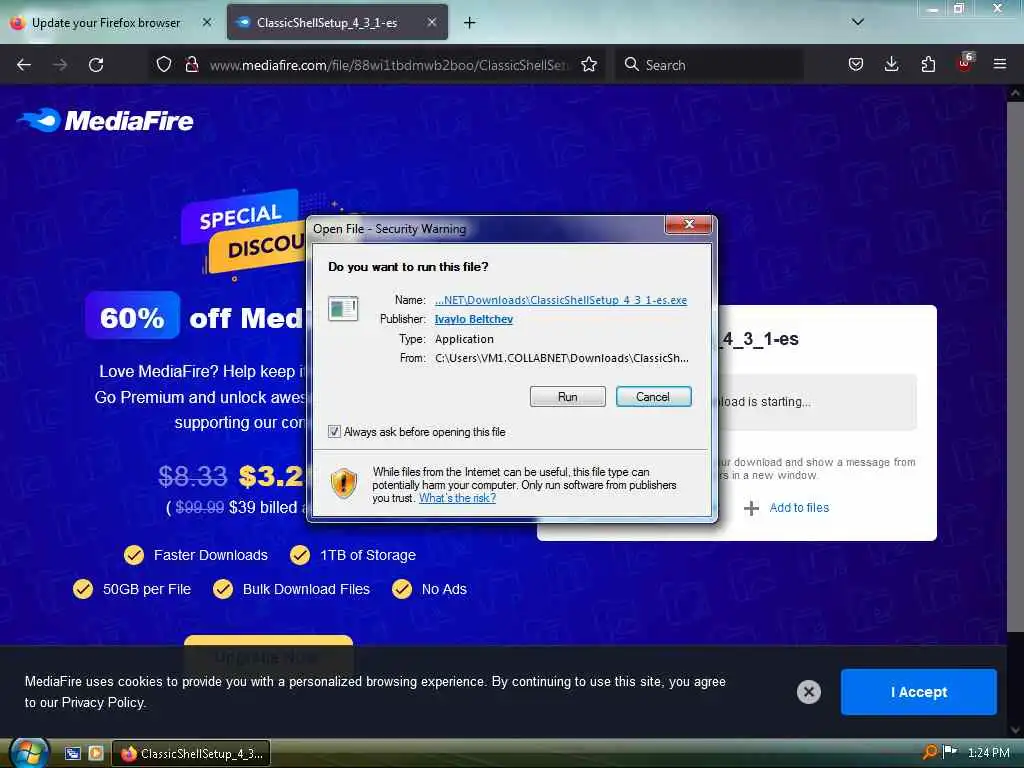Click the security shield warning icon
Screen dimensions: 1024x768
(x=344, y=483)
